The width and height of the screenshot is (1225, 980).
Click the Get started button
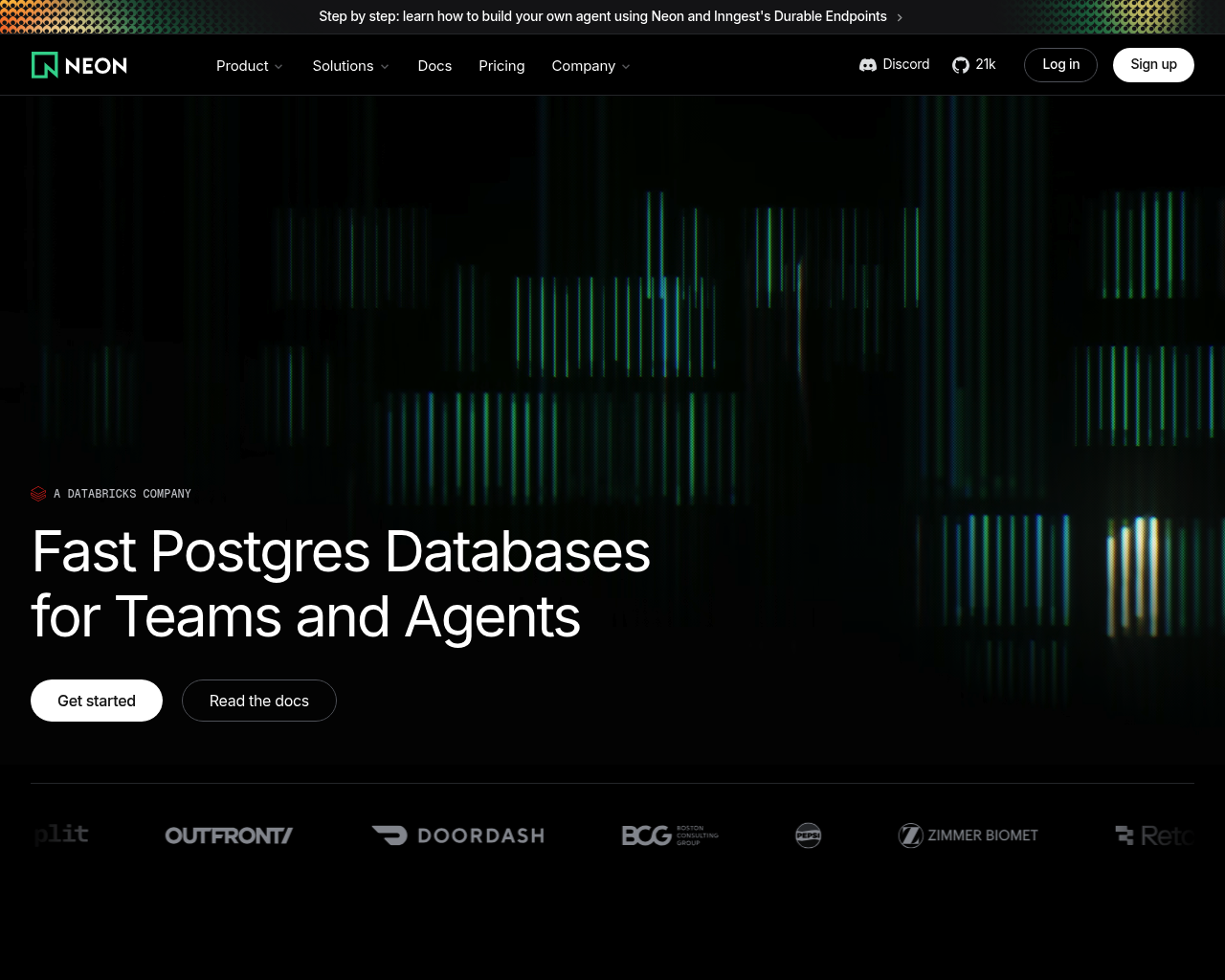point(97,701)
